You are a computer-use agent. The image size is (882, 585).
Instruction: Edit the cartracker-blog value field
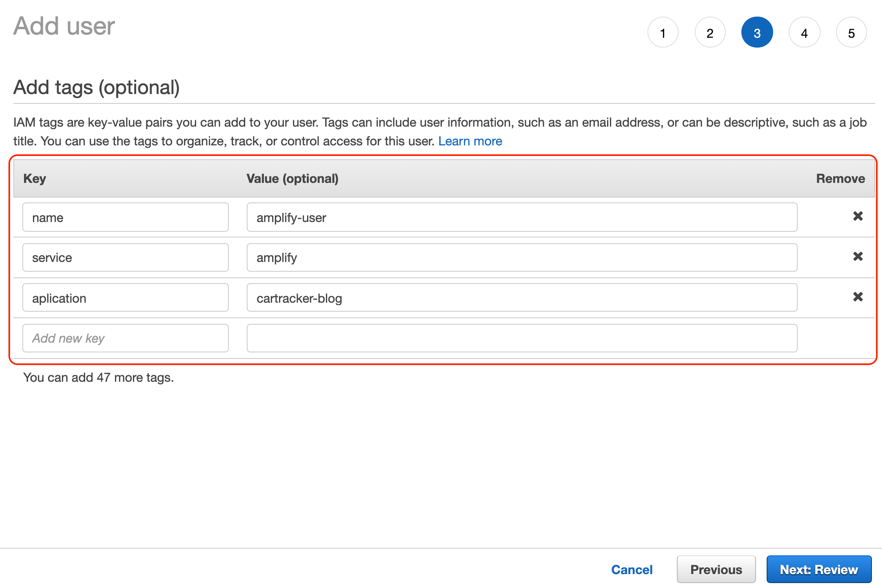click(522, 298)
